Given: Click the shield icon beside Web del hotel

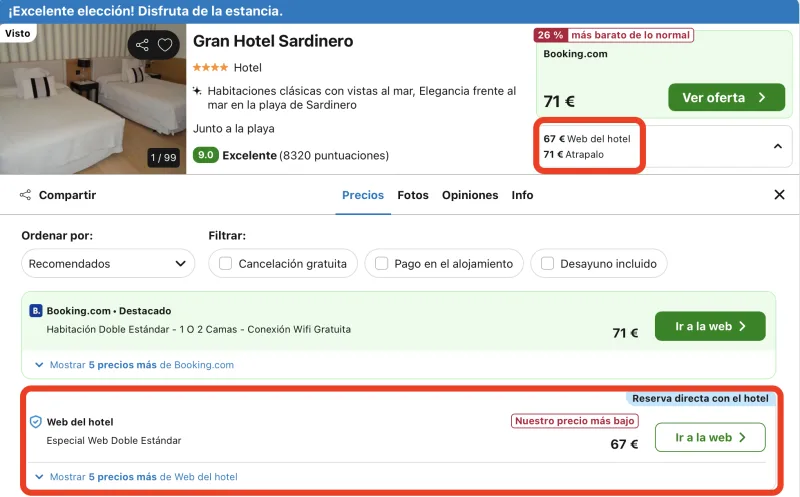Looking at the screenshot, I should (36, 422).
